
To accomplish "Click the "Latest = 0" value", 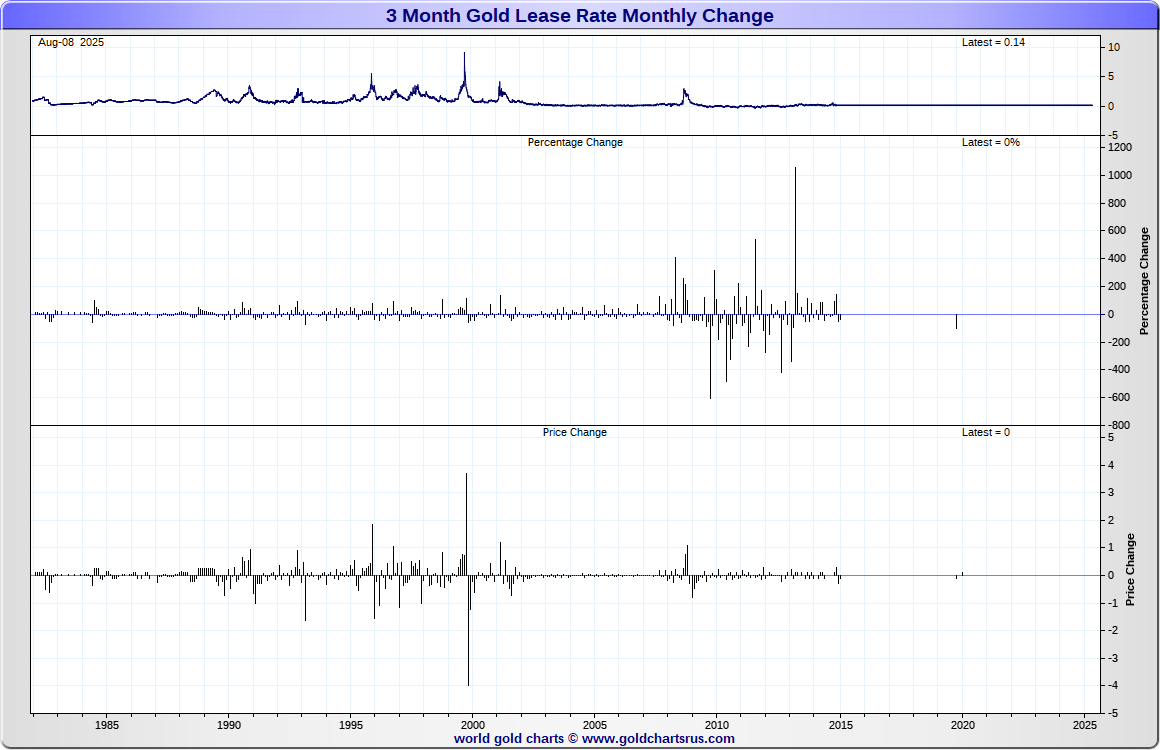I will click(x=985, y=433).
